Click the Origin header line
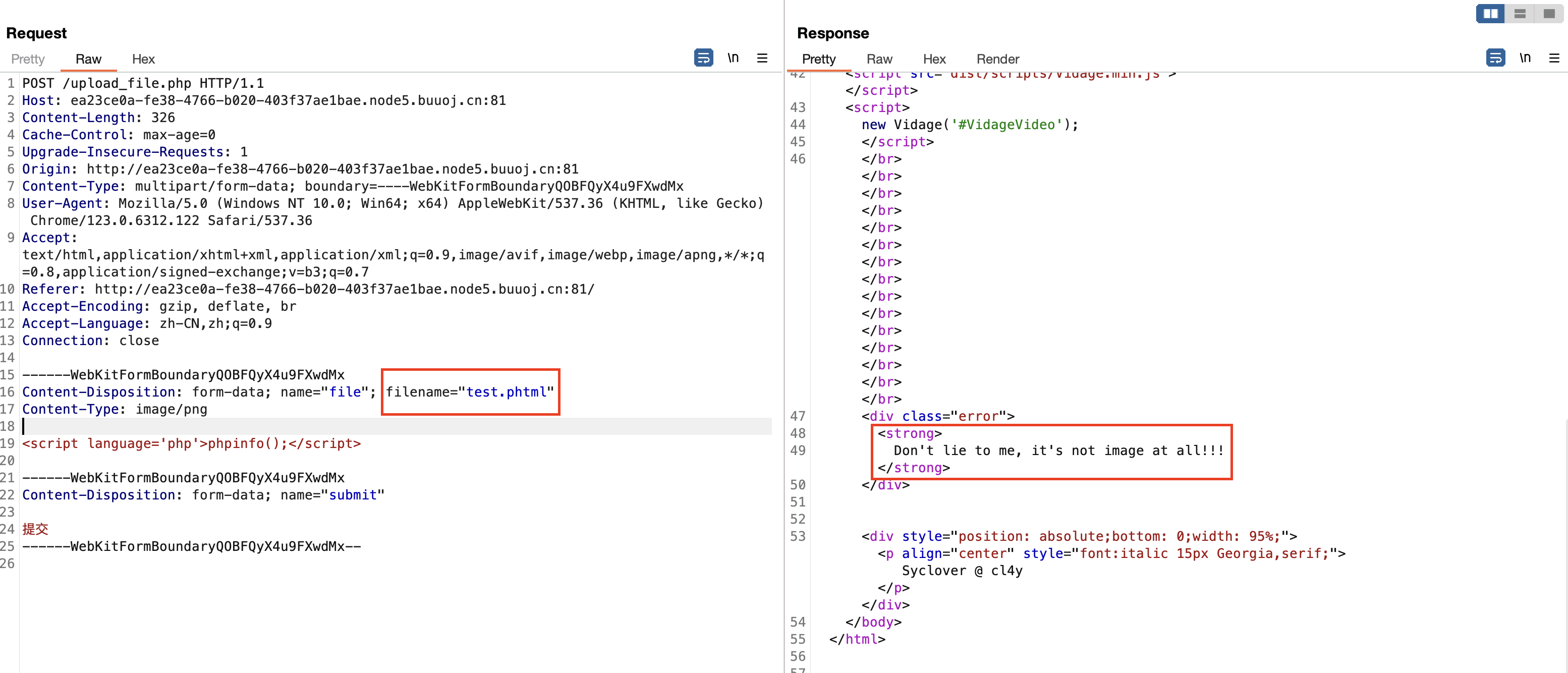1568x673 pixels. click(300, 169)
